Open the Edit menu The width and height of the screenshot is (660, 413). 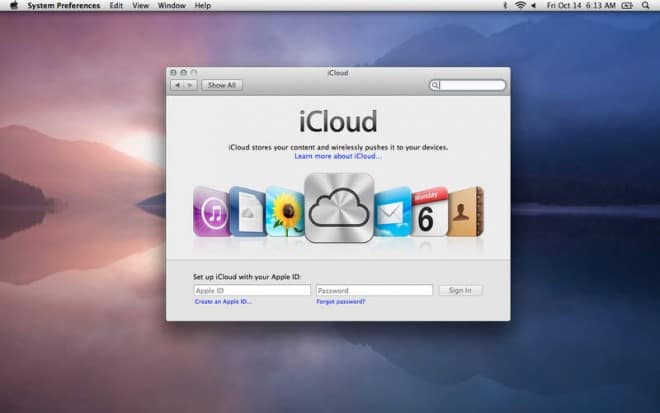click(x=115, y=6)
